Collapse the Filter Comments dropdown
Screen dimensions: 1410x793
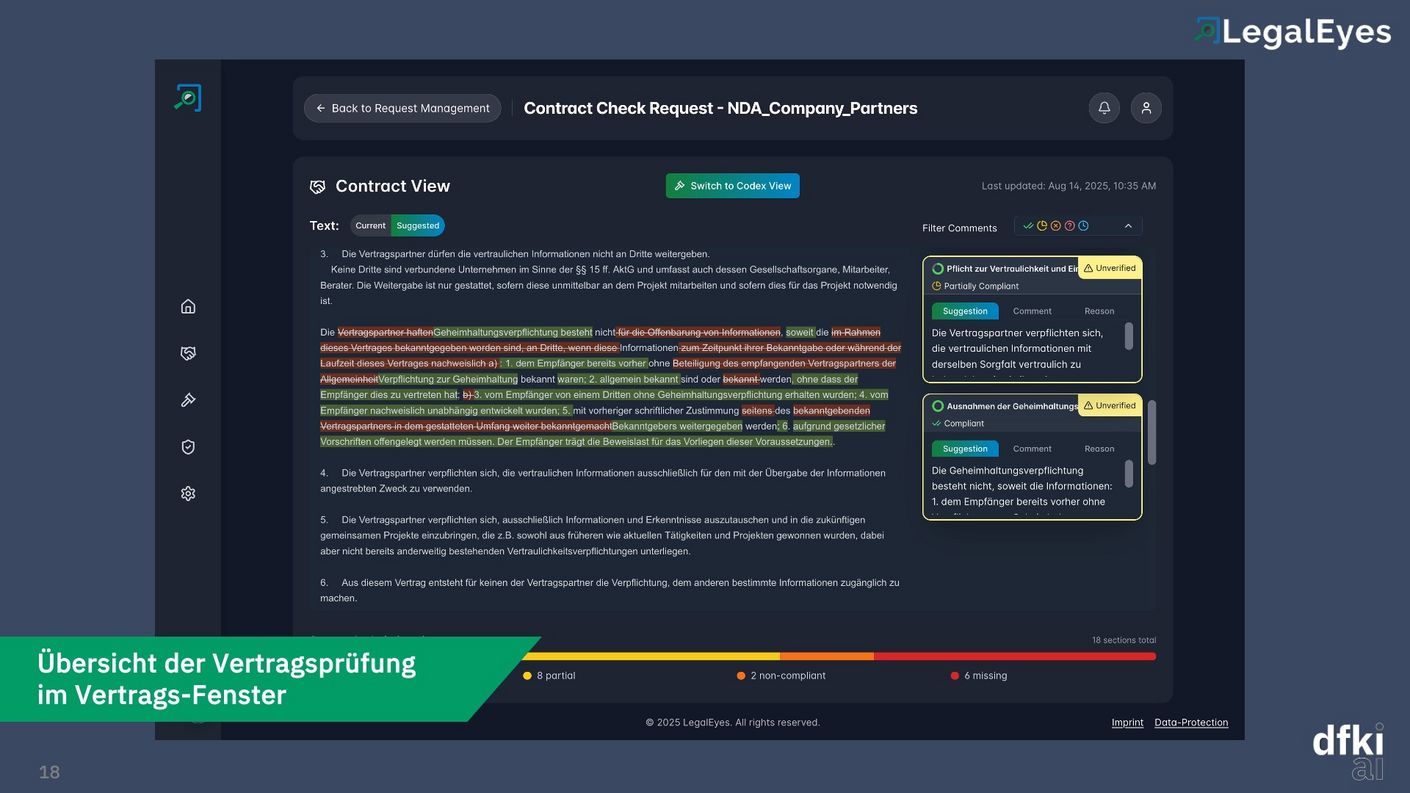click(1128, 227)
